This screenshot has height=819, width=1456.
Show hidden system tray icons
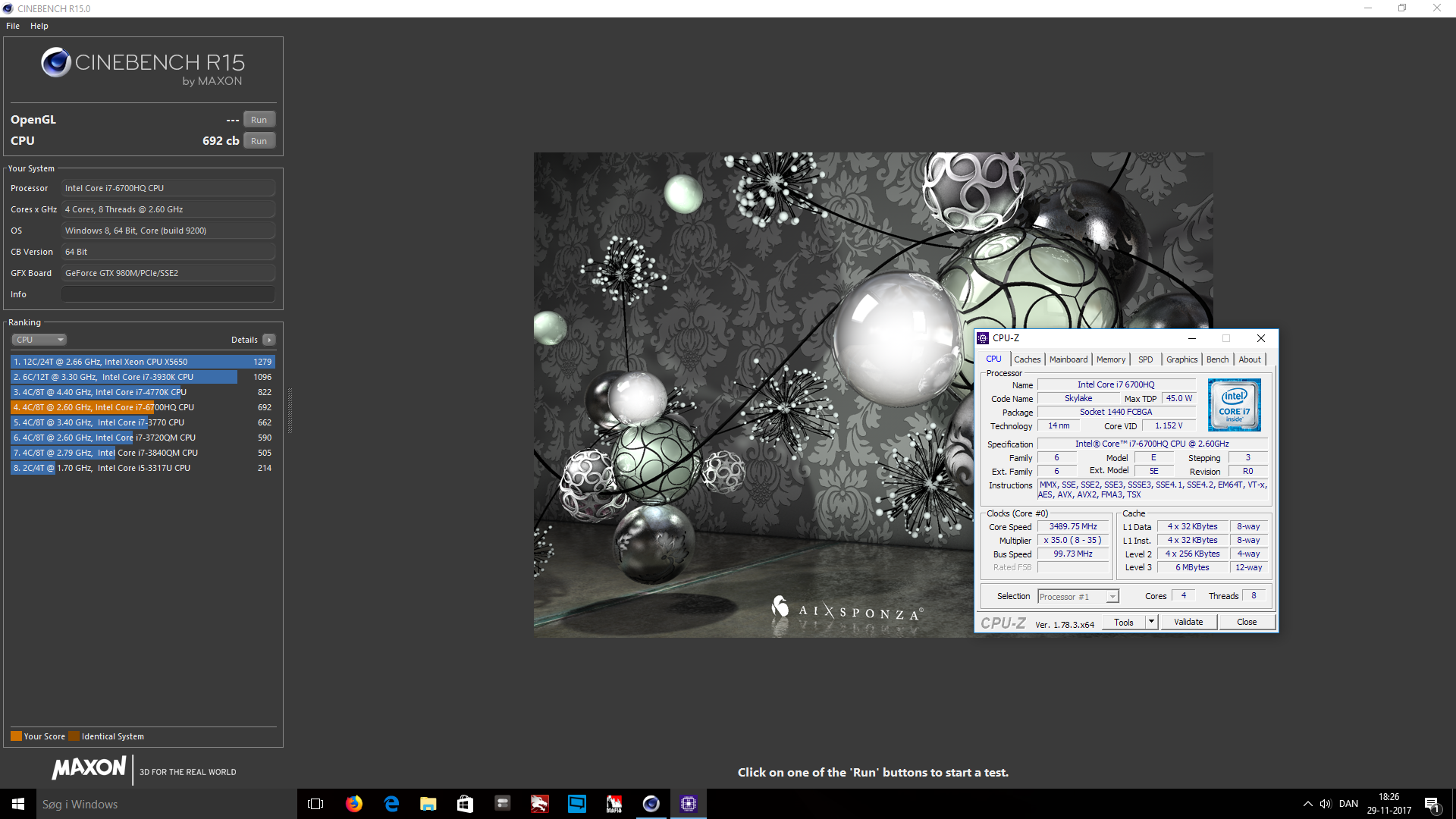[1307, 804]
